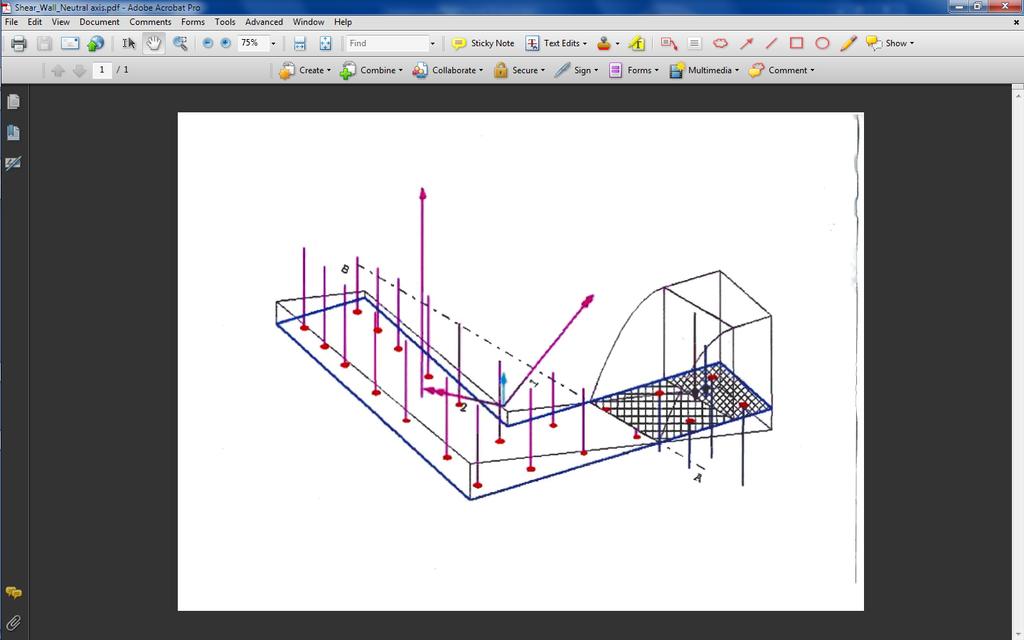
Task: Open the Tools menu
Action: 225,22
